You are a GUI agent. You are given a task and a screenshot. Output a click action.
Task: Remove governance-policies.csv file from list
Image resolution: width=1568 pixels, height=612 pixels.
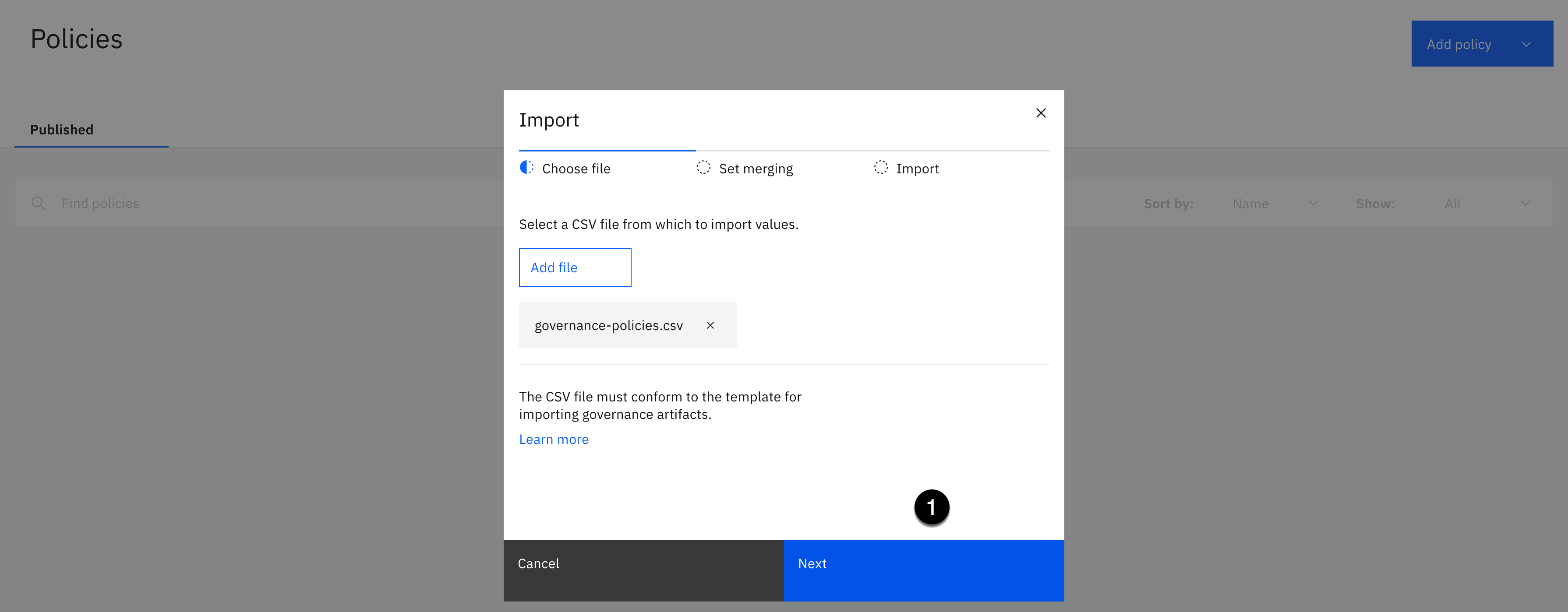710,325
